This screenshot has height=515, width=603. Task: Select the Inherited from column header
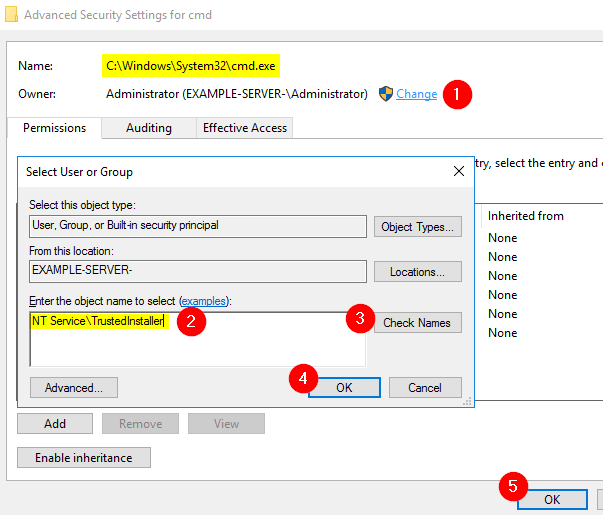[526, 216]
